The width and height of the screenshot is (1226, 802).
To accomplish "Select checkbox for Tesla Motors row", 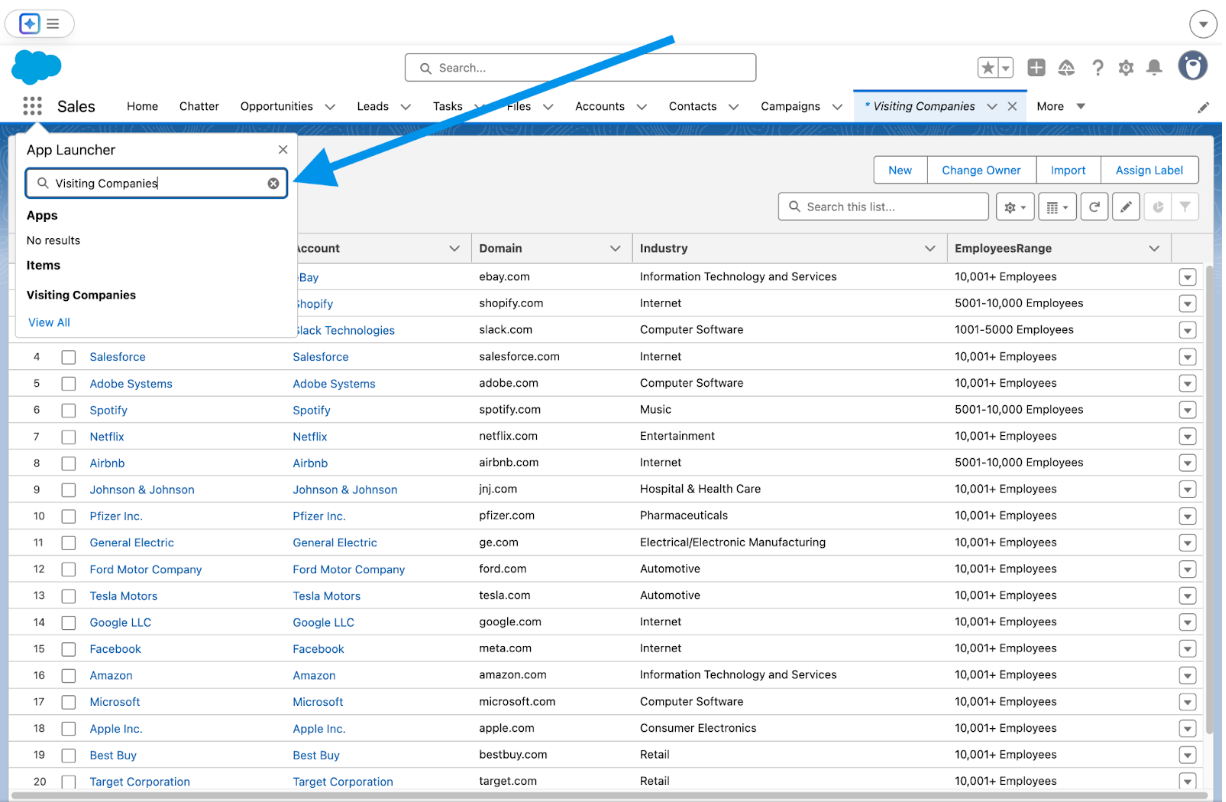I will pos(69,596).
